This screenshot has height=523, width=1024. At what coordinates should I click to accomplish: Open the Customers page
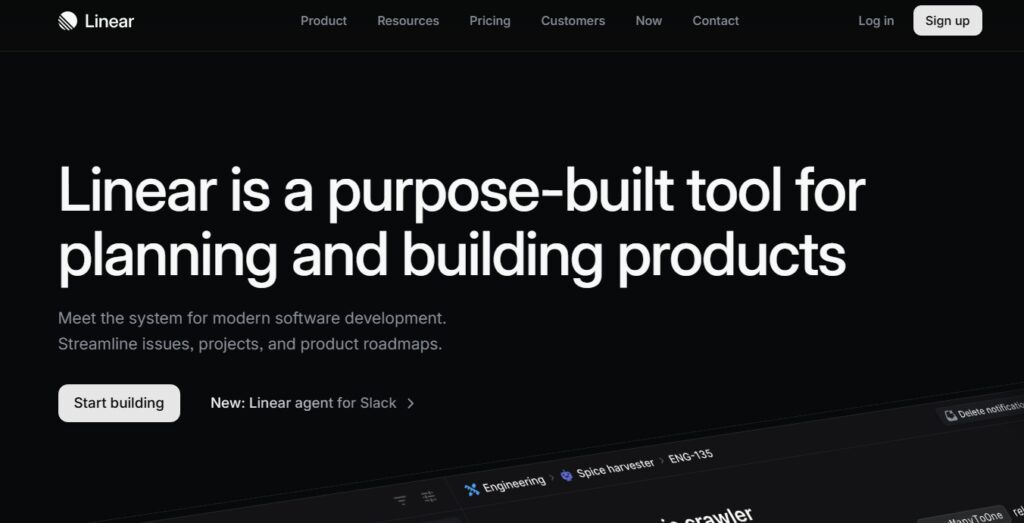573,21
